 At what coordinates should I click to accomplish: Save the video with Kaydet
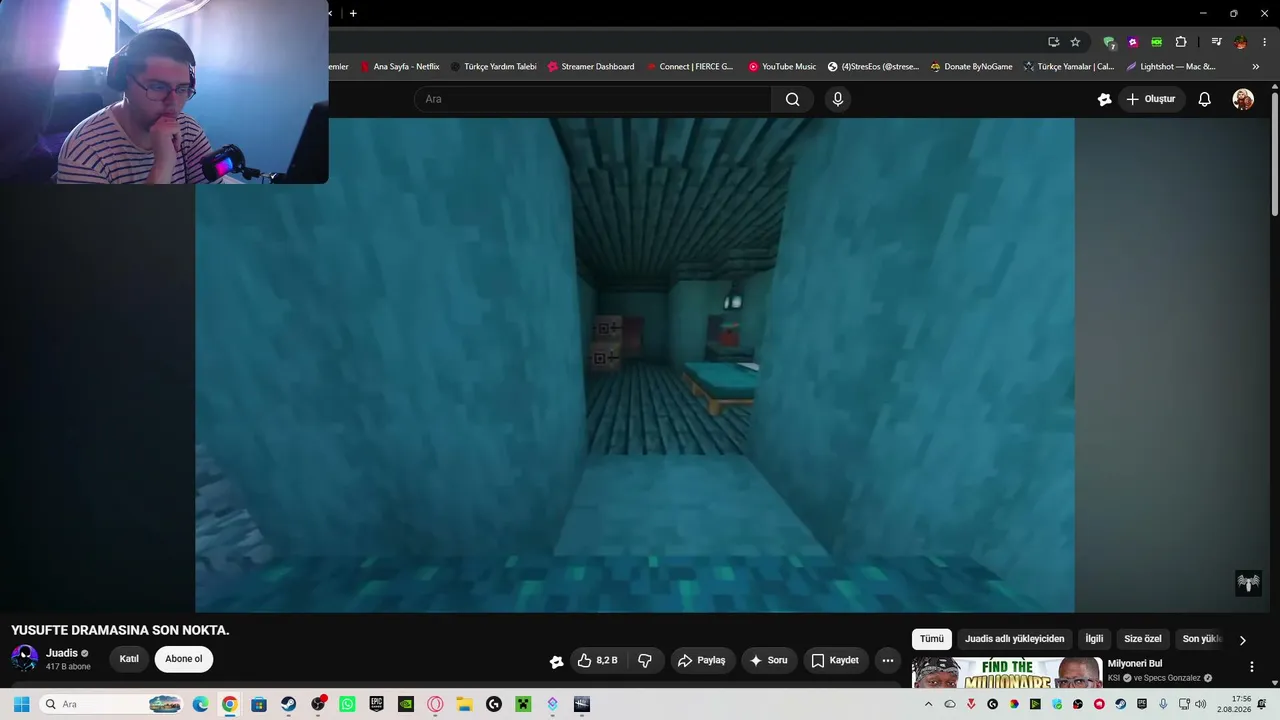point(835,660)
